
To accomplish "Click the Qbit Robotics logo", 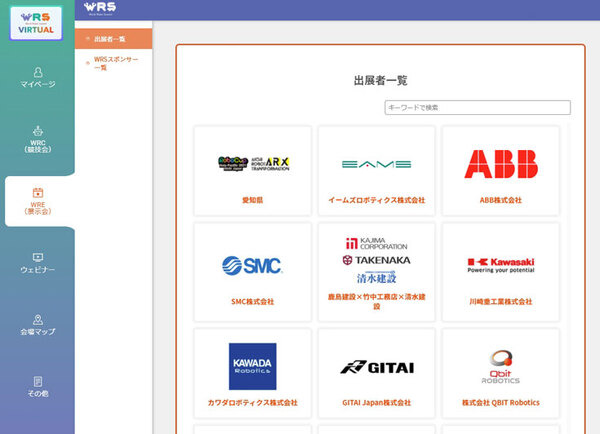I will 500,366.
